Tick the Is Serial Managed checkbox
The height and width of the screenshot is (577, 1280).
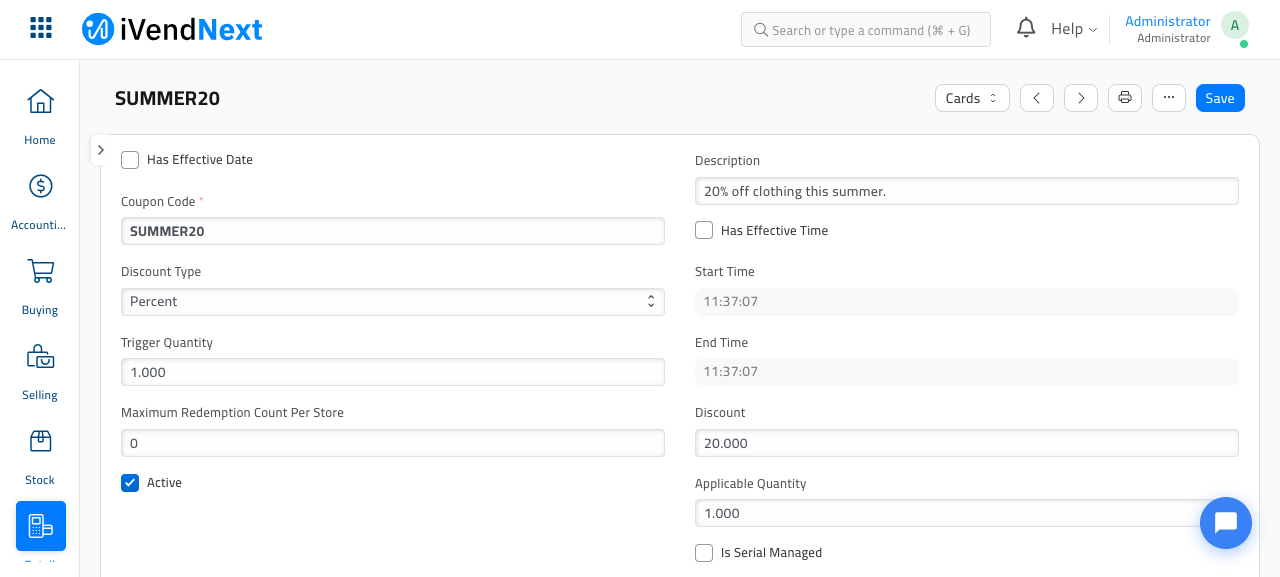pyautogui.click(x=704, y=553)
